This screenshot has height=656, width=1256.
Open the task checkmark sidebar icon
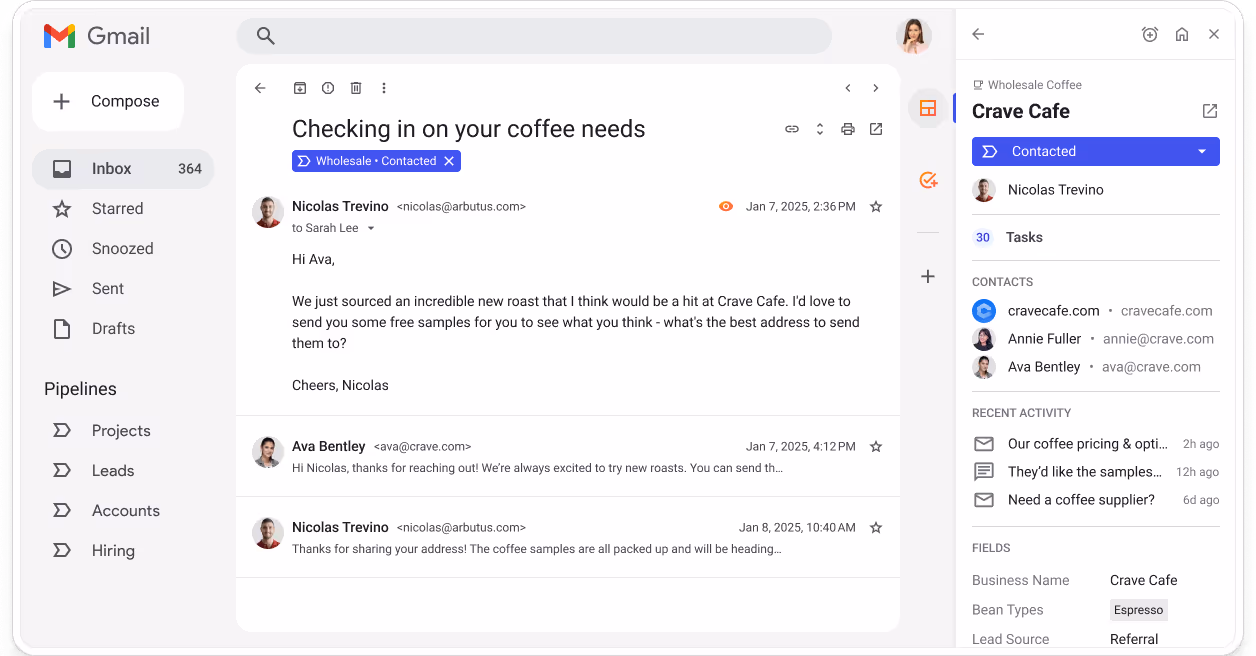pyautogui.click(x=928, y=180)
